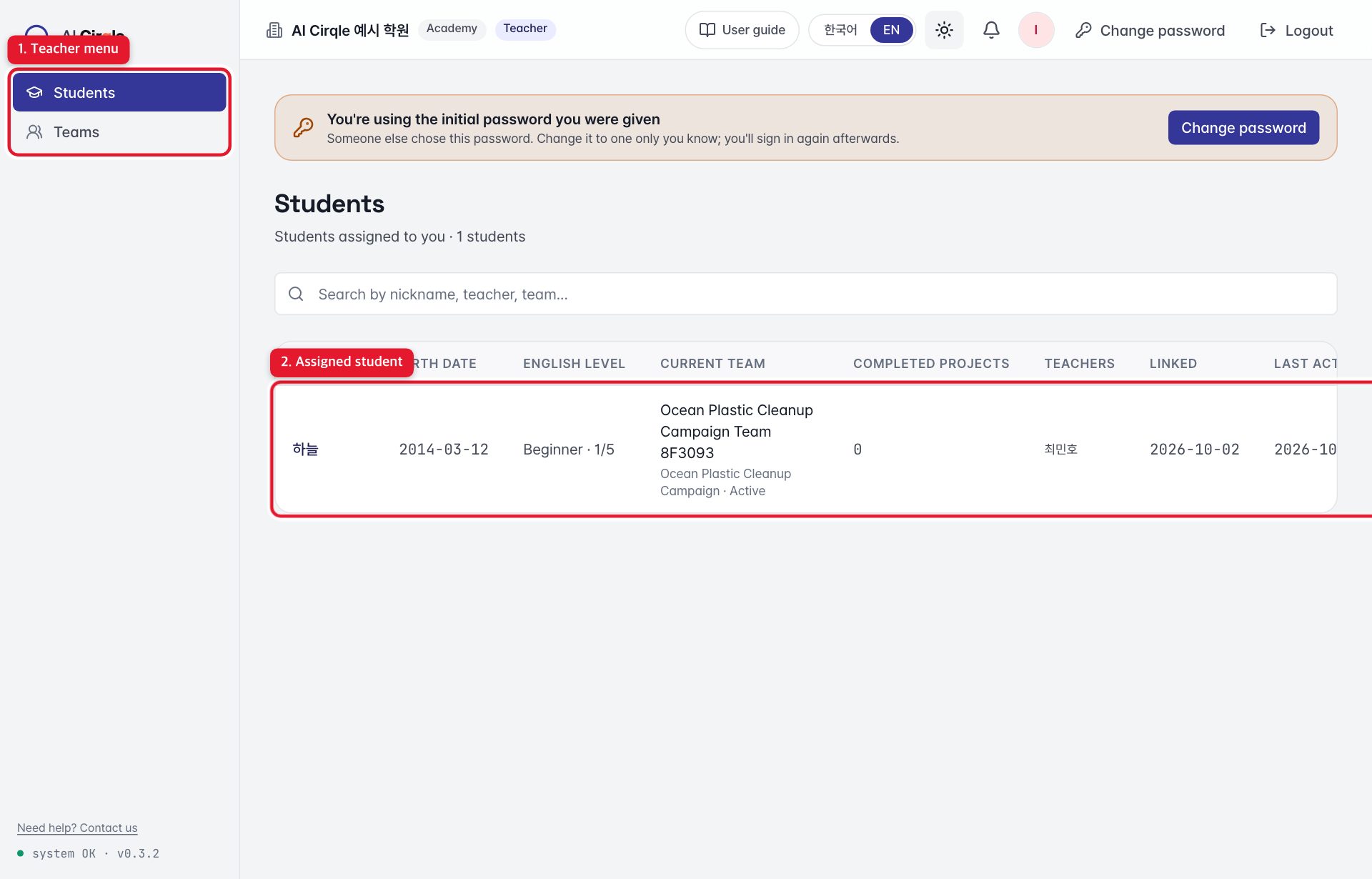This screenshot has width=1372, height=879.
Task: Click the search magnifier icon
Action: [296, 294]
